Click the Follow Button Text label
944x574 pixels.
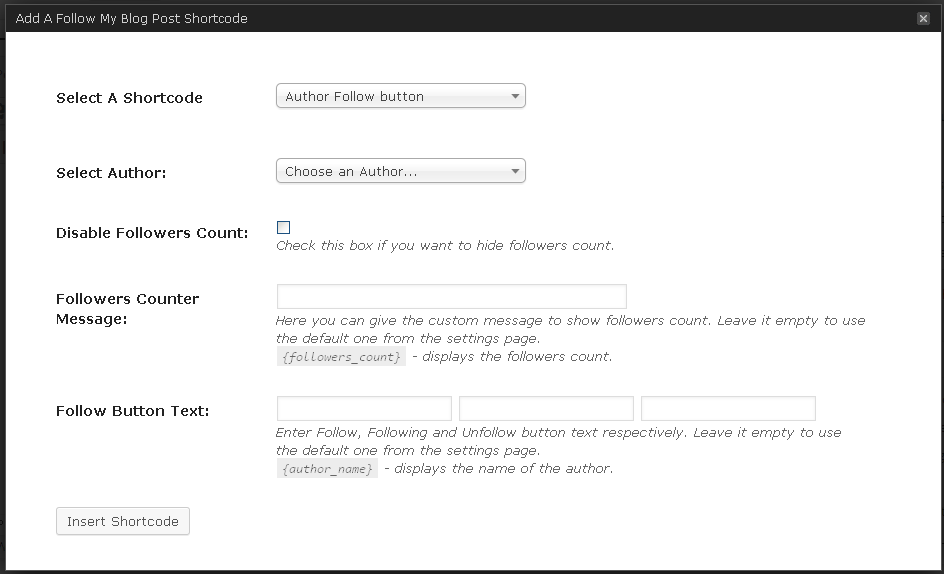click(x=132, y=411)
